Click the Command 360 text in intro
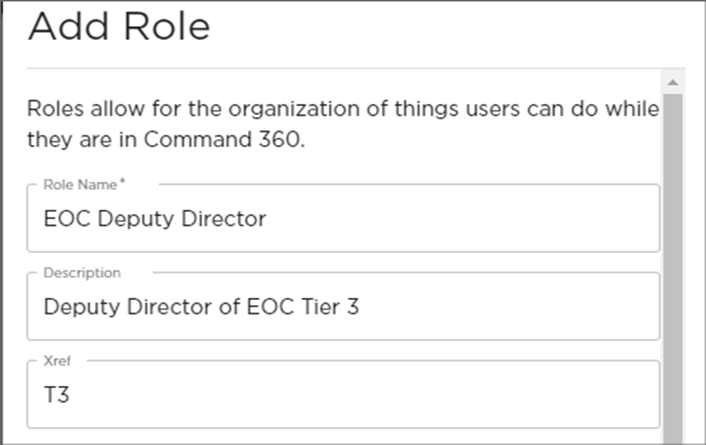706x445 pixels. coord(223,139)
